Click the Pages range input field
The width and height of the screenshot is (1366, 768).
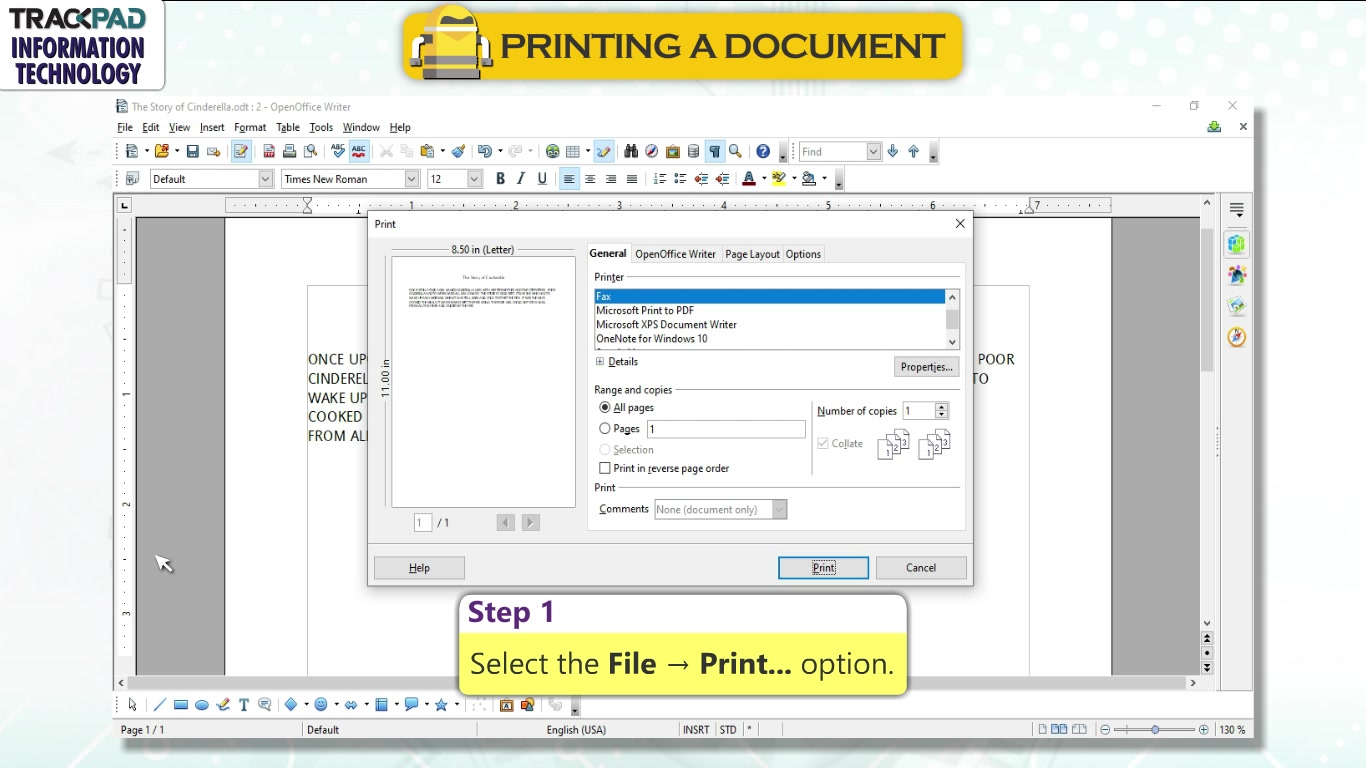click(726, 429)
